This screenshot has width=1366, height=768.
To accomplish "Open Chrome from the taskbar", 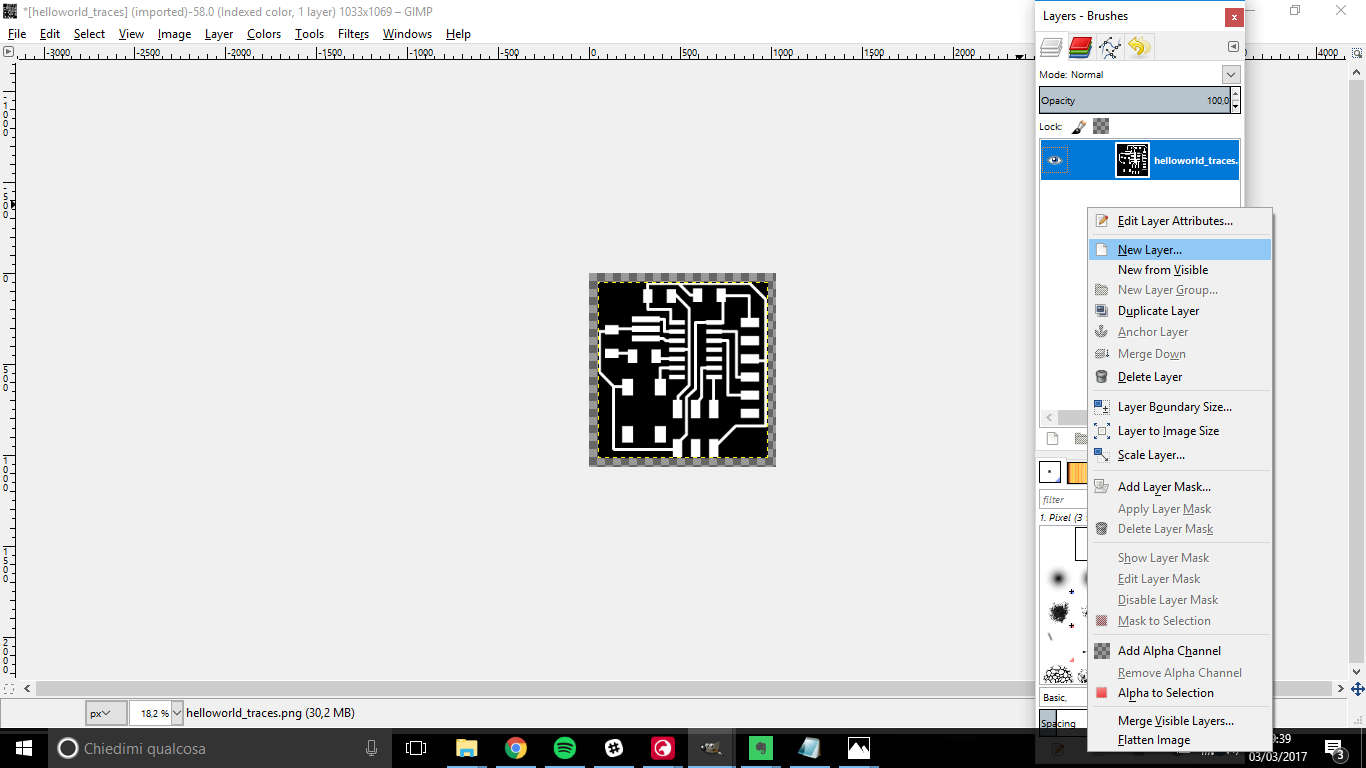I will [x=515, y=748].
